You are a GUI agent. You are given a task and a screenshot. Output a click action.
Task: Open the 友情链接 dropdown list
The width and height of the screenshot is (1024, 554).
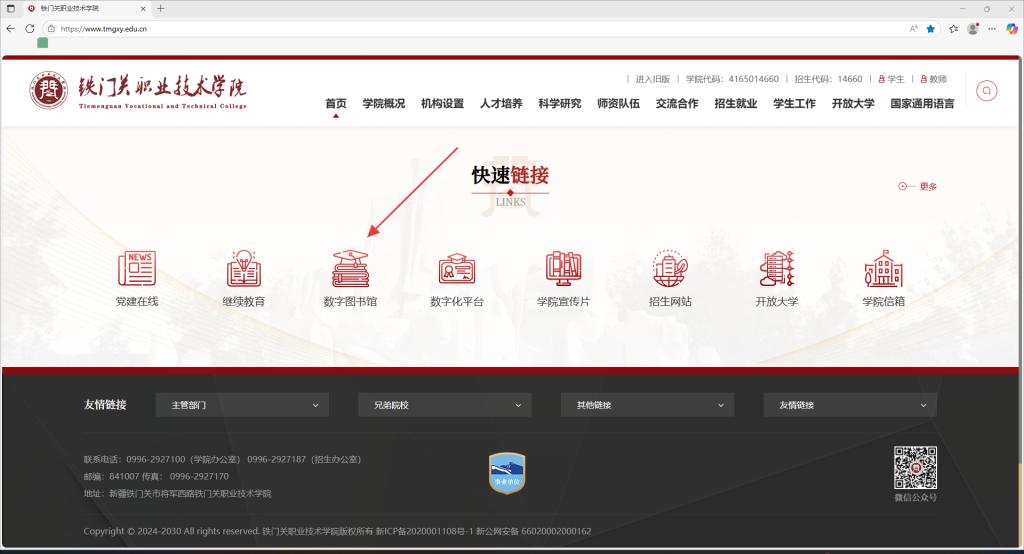[850, 405]
